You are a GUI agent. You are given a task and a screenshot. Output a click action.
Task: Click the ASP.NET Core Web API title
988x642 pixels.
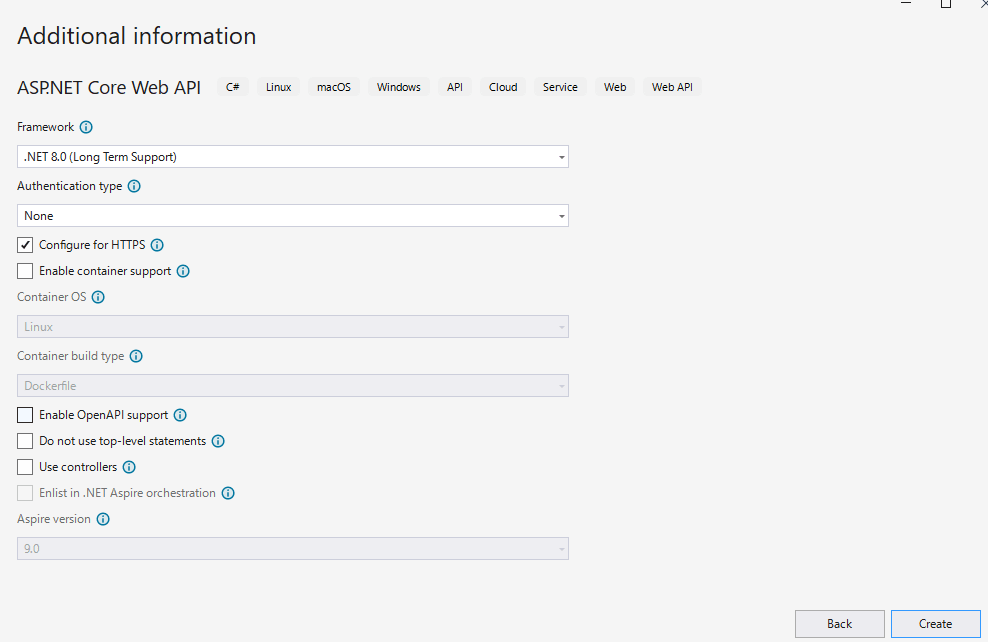point(109,88)
